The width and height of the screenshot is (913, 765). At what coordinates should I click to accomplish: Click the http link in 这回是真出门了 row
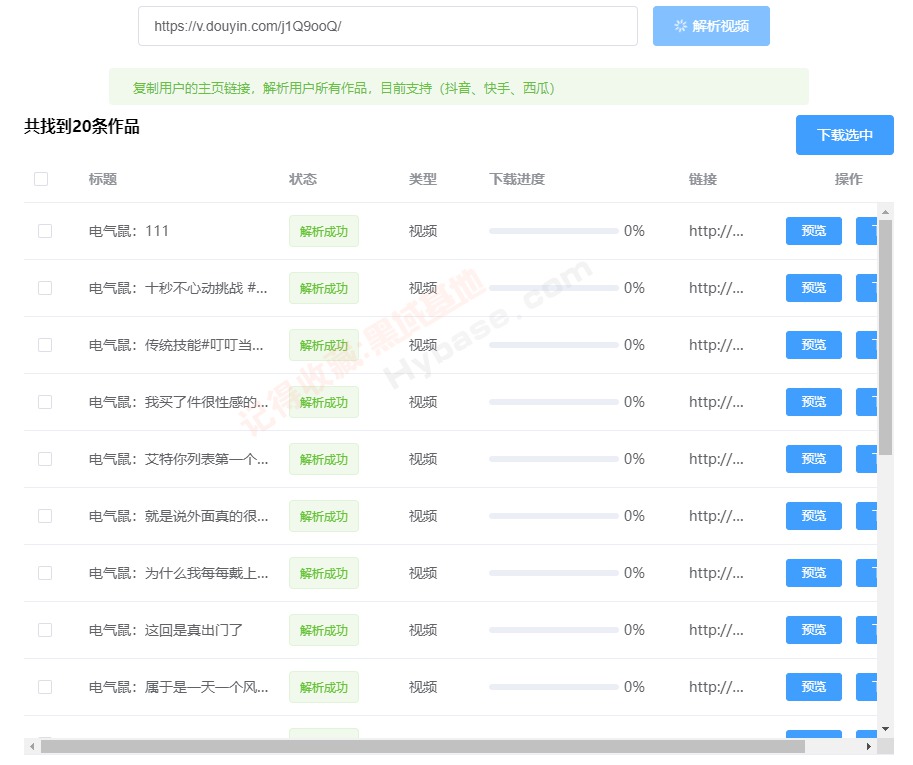coord(716,631)
